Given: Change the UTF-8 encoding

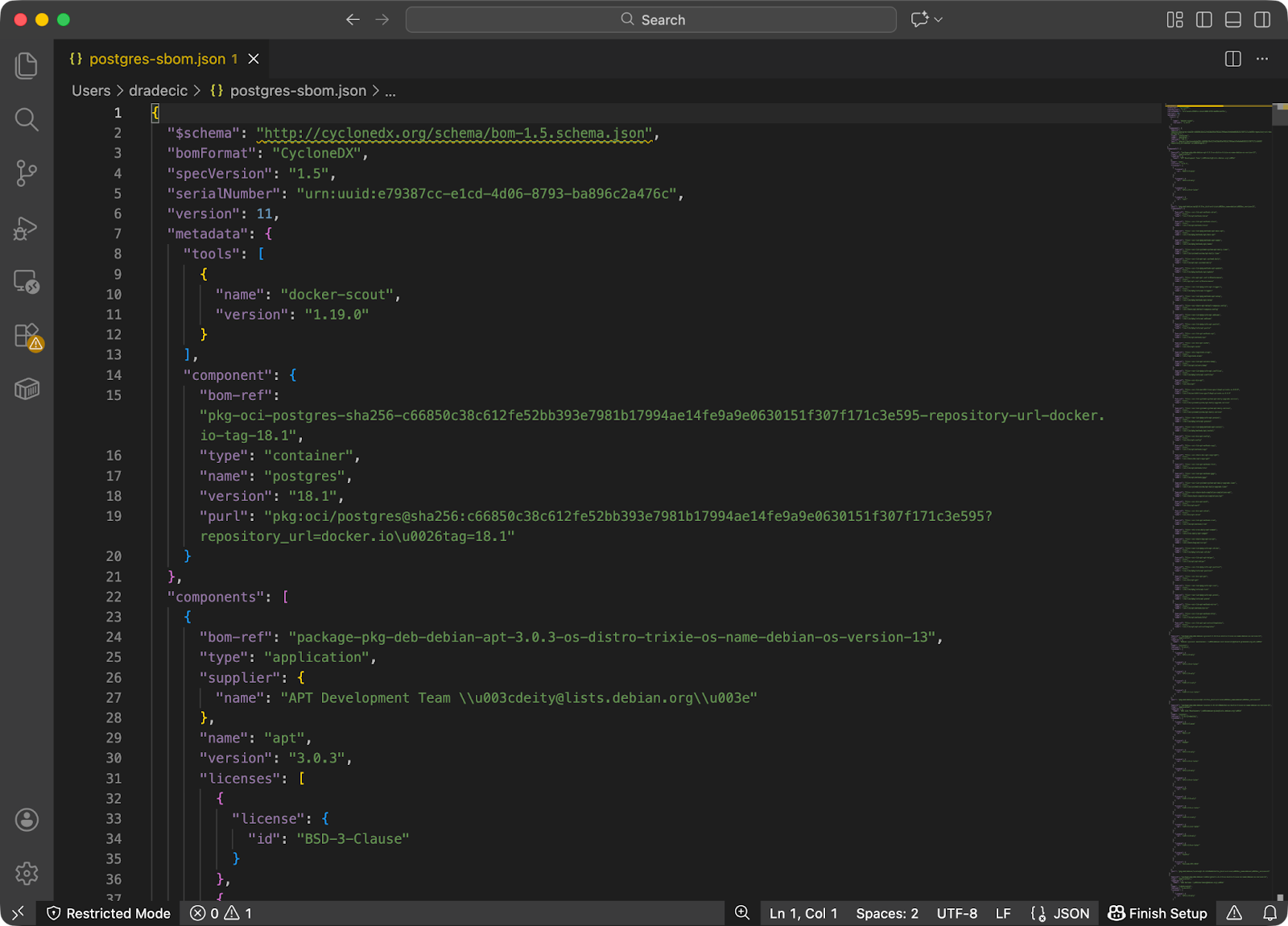Looking at the screenshot, I should pyautogui.click(x=957, y=913).
